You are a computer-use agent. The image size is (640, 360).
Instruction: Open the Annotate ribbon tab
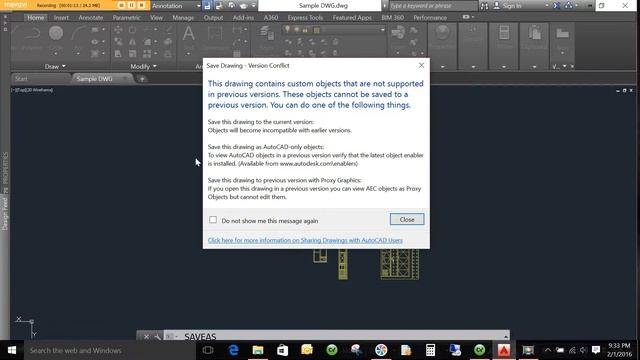point(91,18)
